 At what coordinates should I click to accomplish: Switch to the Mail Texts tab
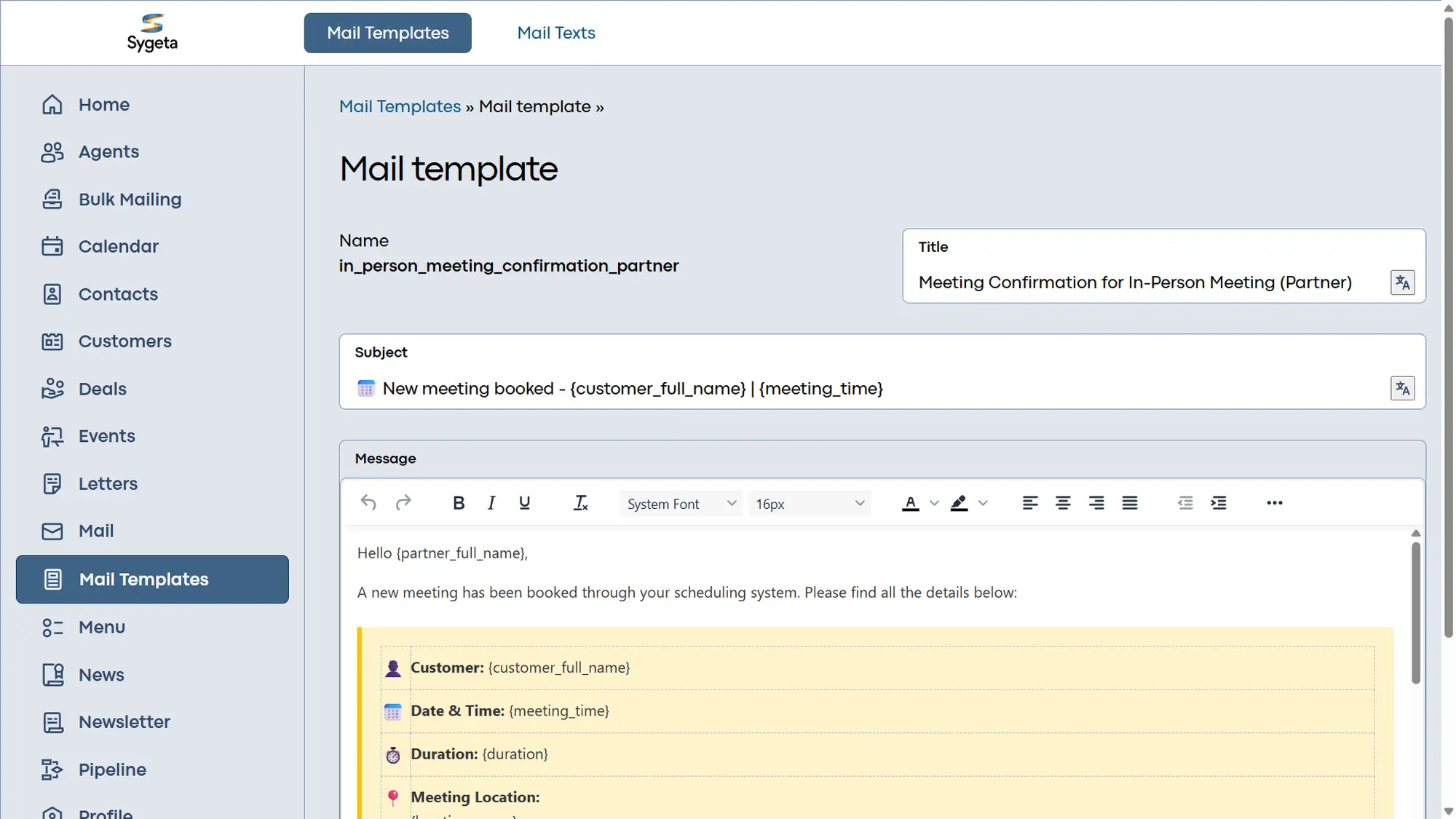[x=555, y=33]
